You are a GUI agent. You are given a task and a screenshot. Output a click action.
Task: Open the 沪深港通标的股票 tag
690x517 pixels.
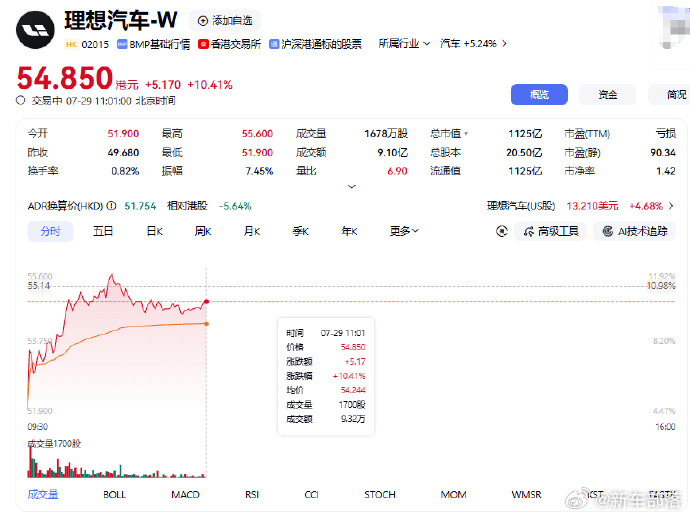[x=315, y=44]
